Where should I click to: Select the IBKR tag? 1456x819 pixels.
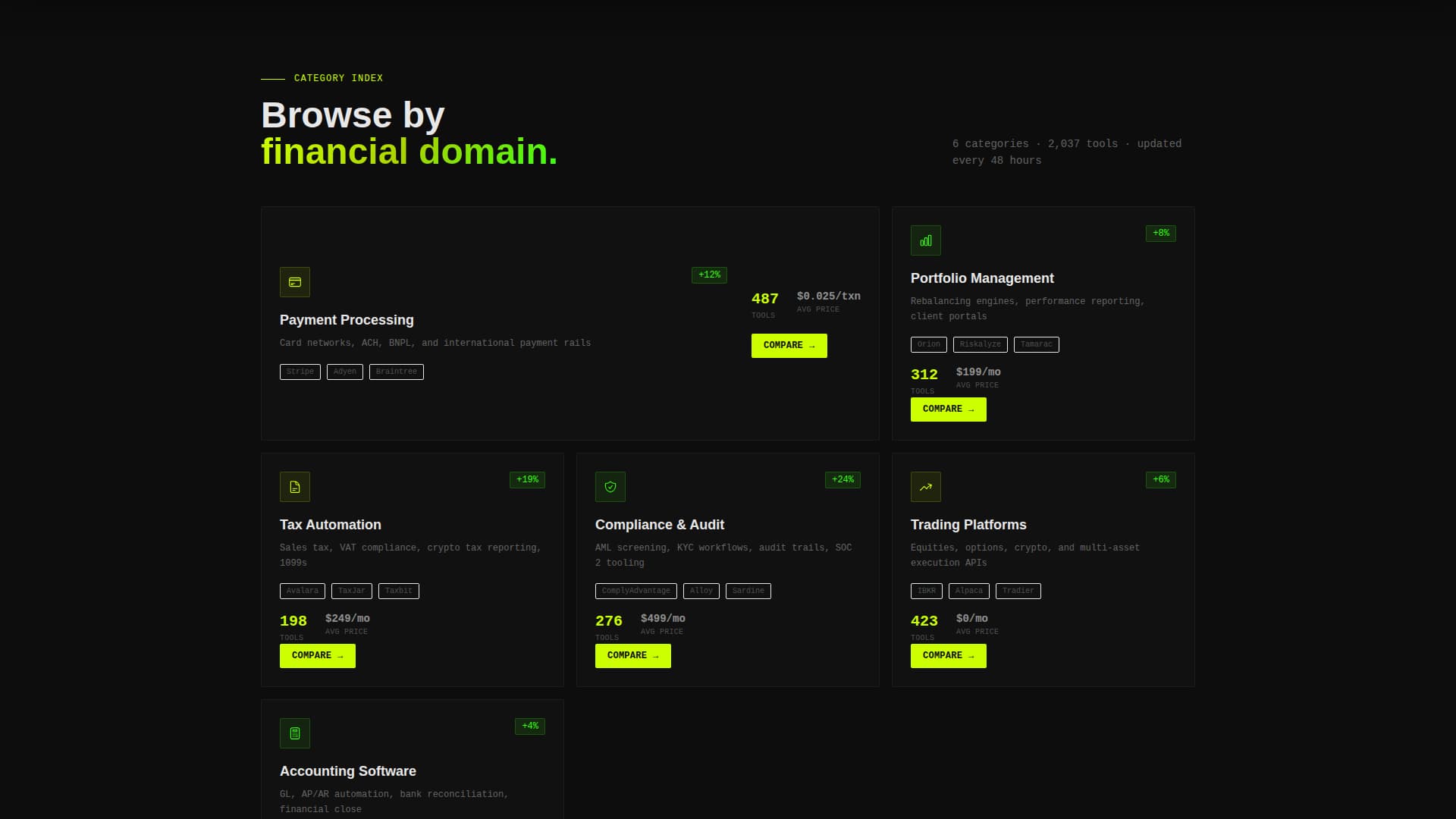[927, 591]
